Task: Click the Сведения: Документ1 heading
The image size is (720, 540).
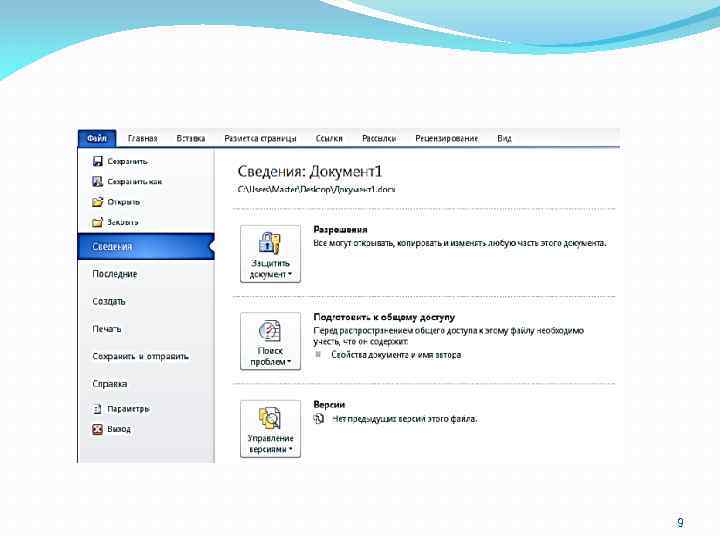Action: pos(310,171)
